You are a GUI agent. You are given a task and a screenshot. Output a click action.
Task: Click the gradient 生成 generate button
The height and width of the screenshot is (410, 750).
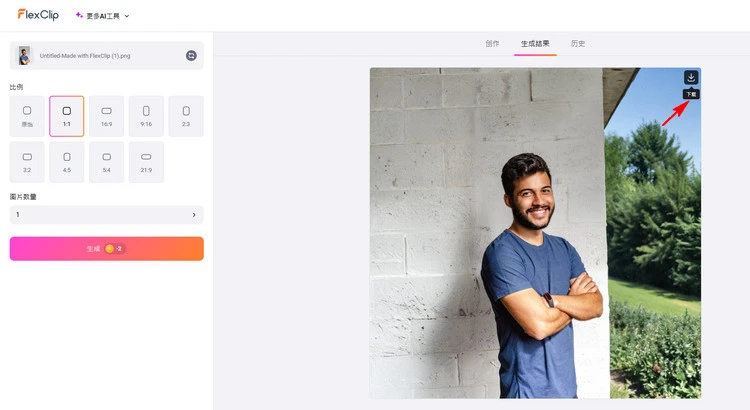point(107,249)
